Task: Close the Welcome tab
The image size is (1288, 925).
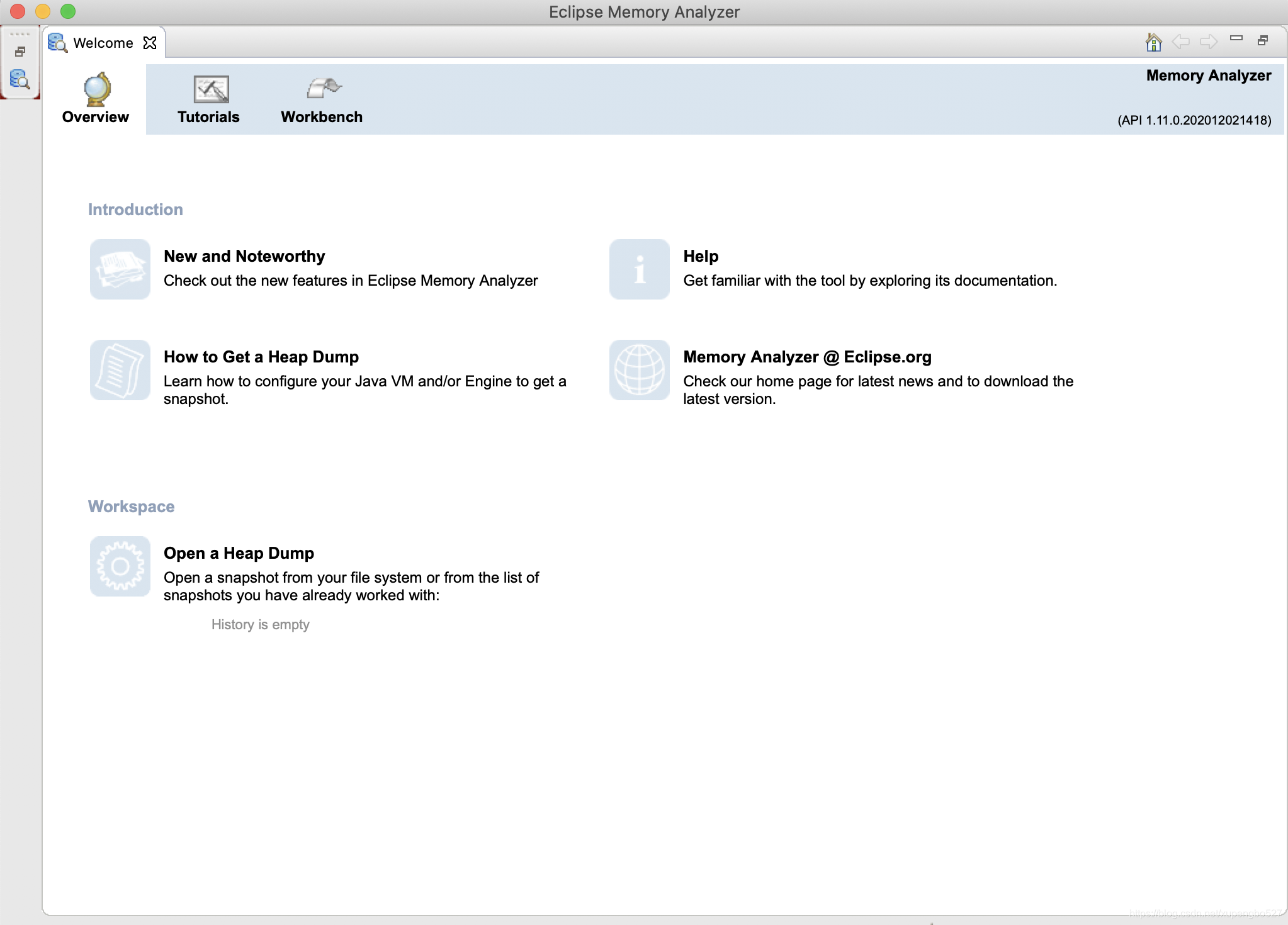Action: click(x=150, y=42)
